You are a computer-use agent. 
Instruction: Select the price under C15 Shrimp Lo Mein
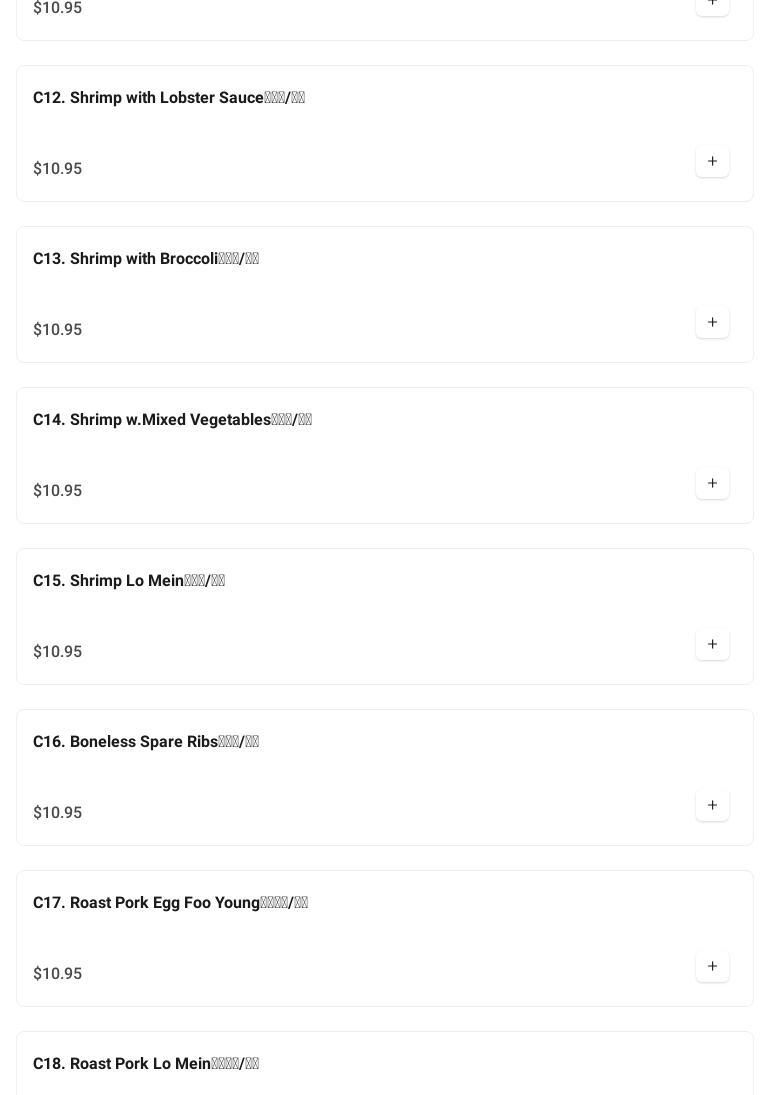pos(58,652)
